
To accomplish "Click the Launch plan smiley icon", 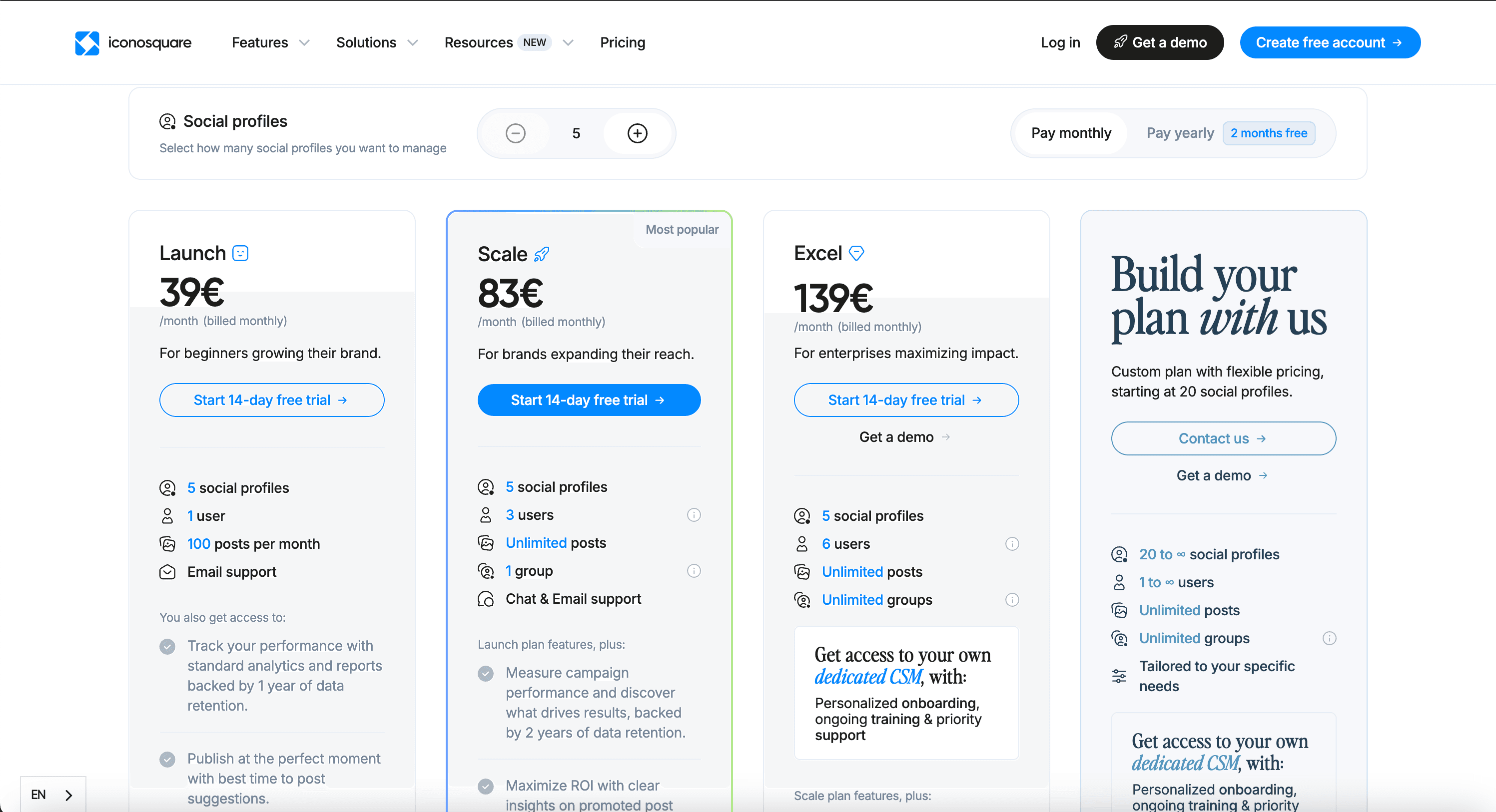I will (240, 253).
